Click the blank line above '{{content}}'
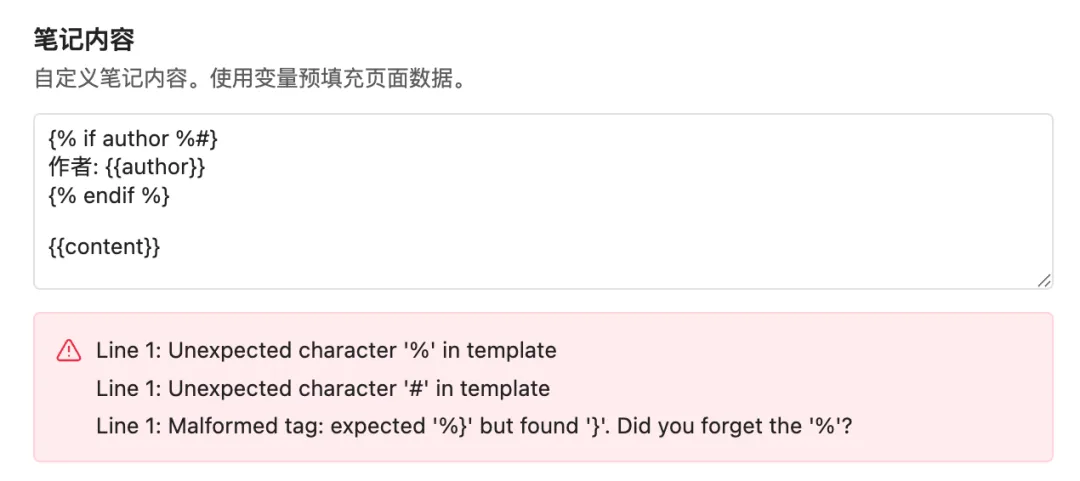1080x481 pixels. coord(543,222)
